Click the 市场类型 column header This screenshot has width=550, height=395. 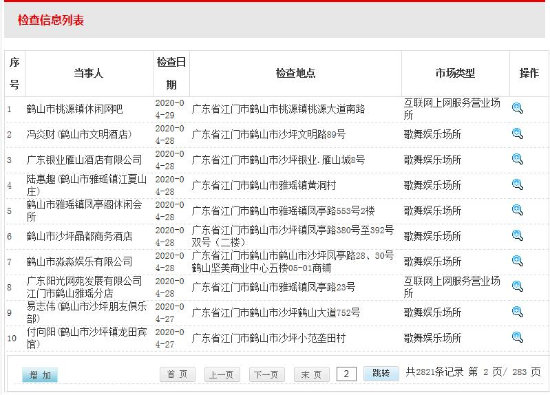pyautogui.click(x=455, y=73)
